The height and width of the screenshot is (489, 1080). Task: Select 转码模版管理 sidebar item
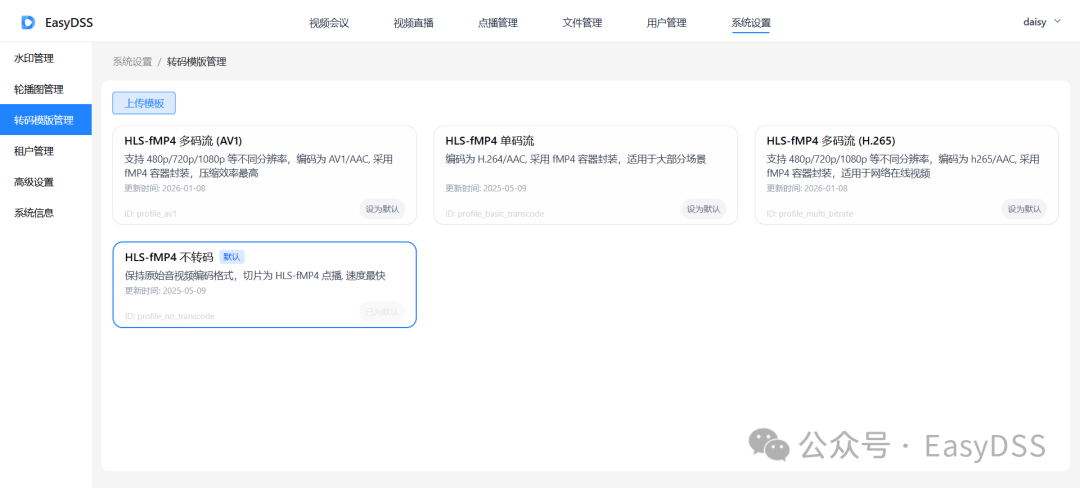[x=45, y=120]
